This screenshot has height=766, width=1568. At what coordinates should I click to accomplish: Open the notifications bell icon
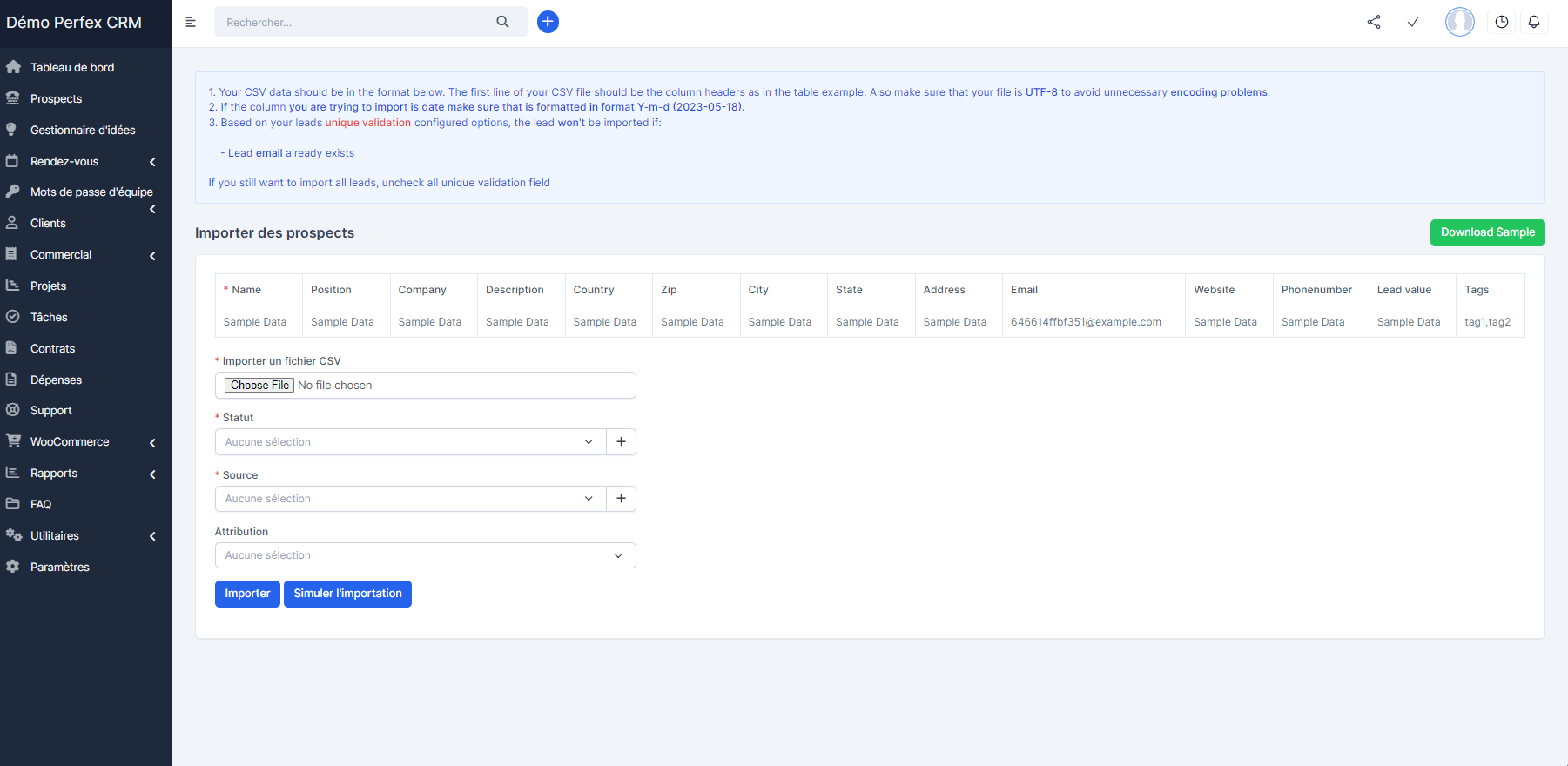pyautogui.click(x=1534, y=22)
